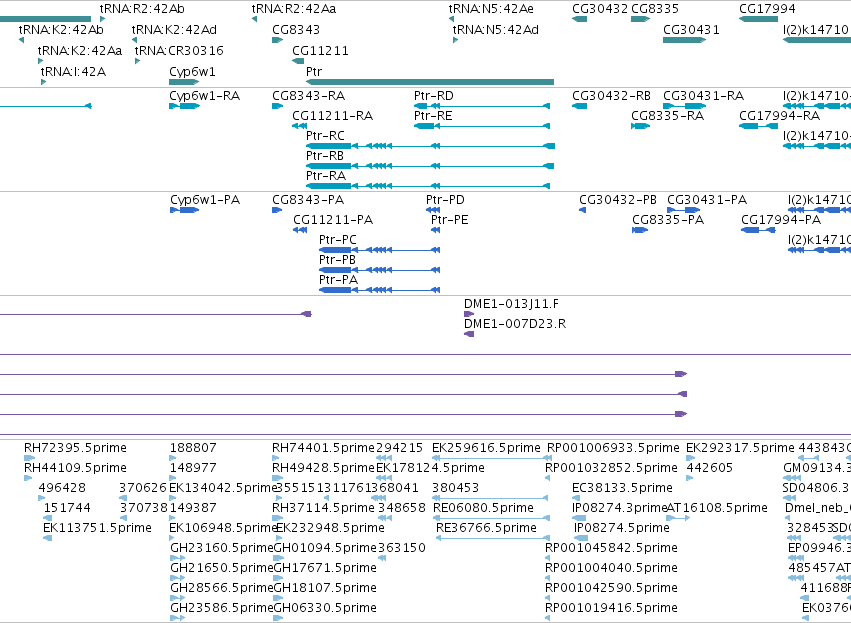Click the Ptr-RB transcript feature
The width and height of the screenshot is (851, 623).
coord(430,166)
